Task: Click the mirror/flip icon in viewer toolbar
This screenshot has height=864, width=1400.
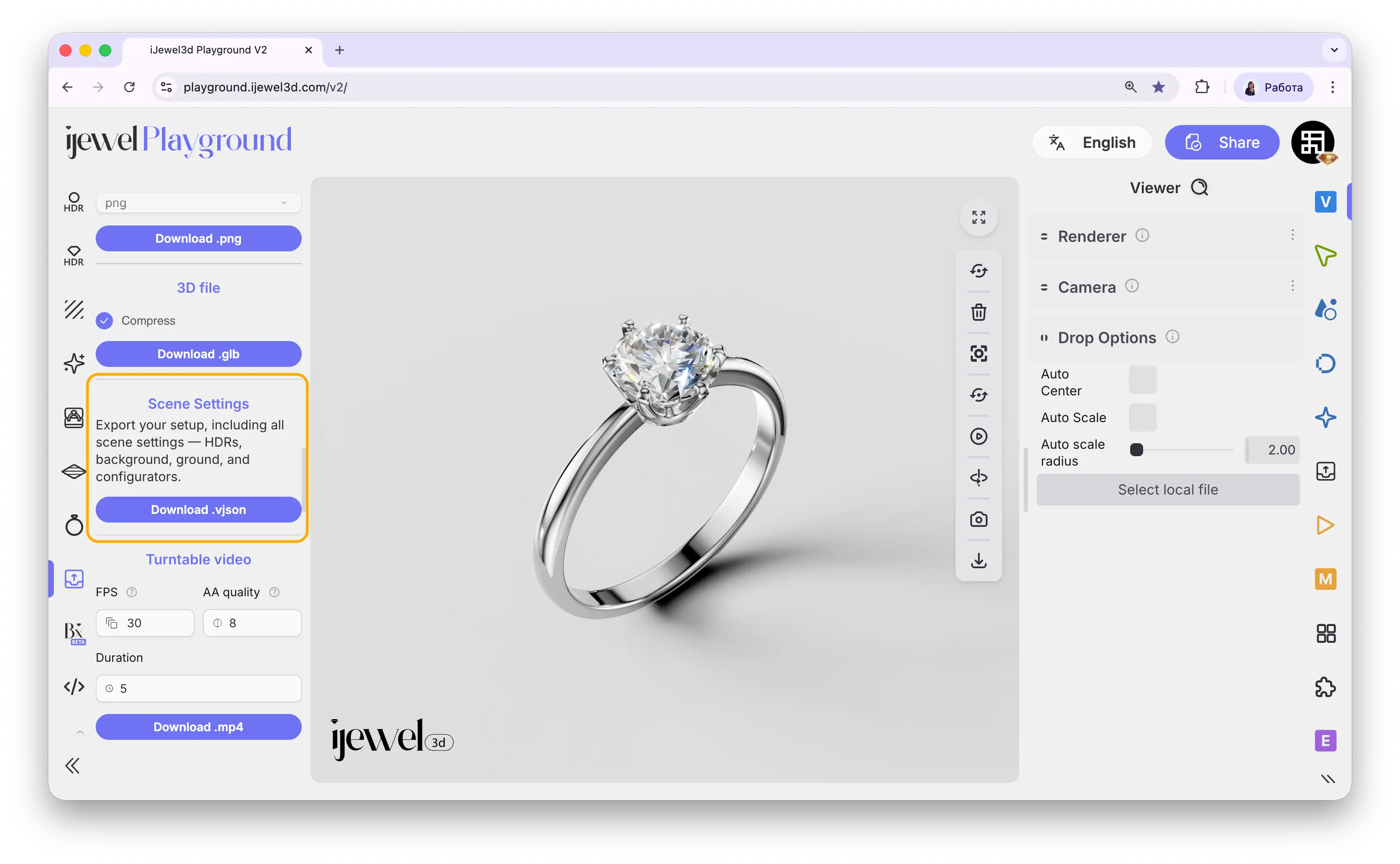Action: coord(978,478)
